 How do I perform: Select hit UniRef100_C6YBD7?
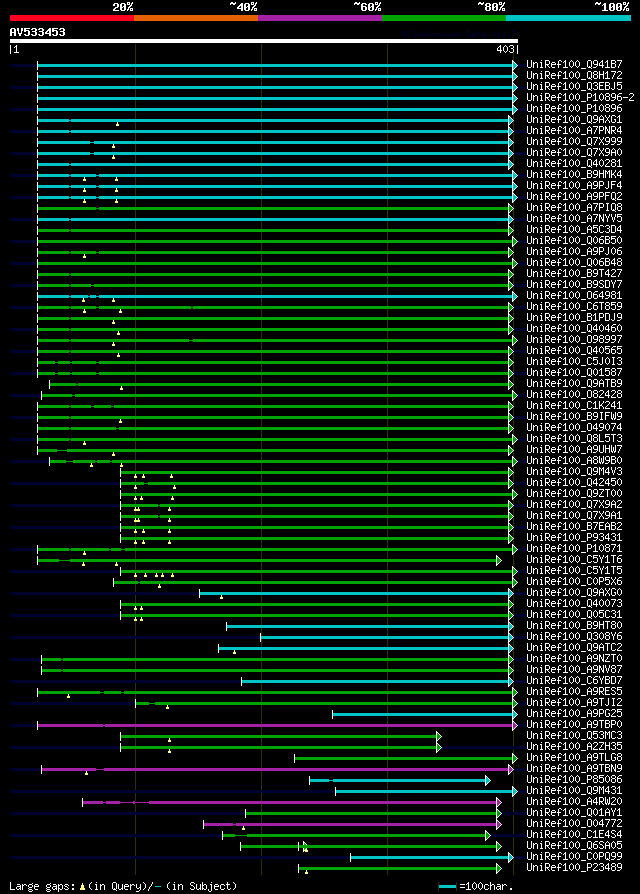pyautogui.click(x=574, y=681)
